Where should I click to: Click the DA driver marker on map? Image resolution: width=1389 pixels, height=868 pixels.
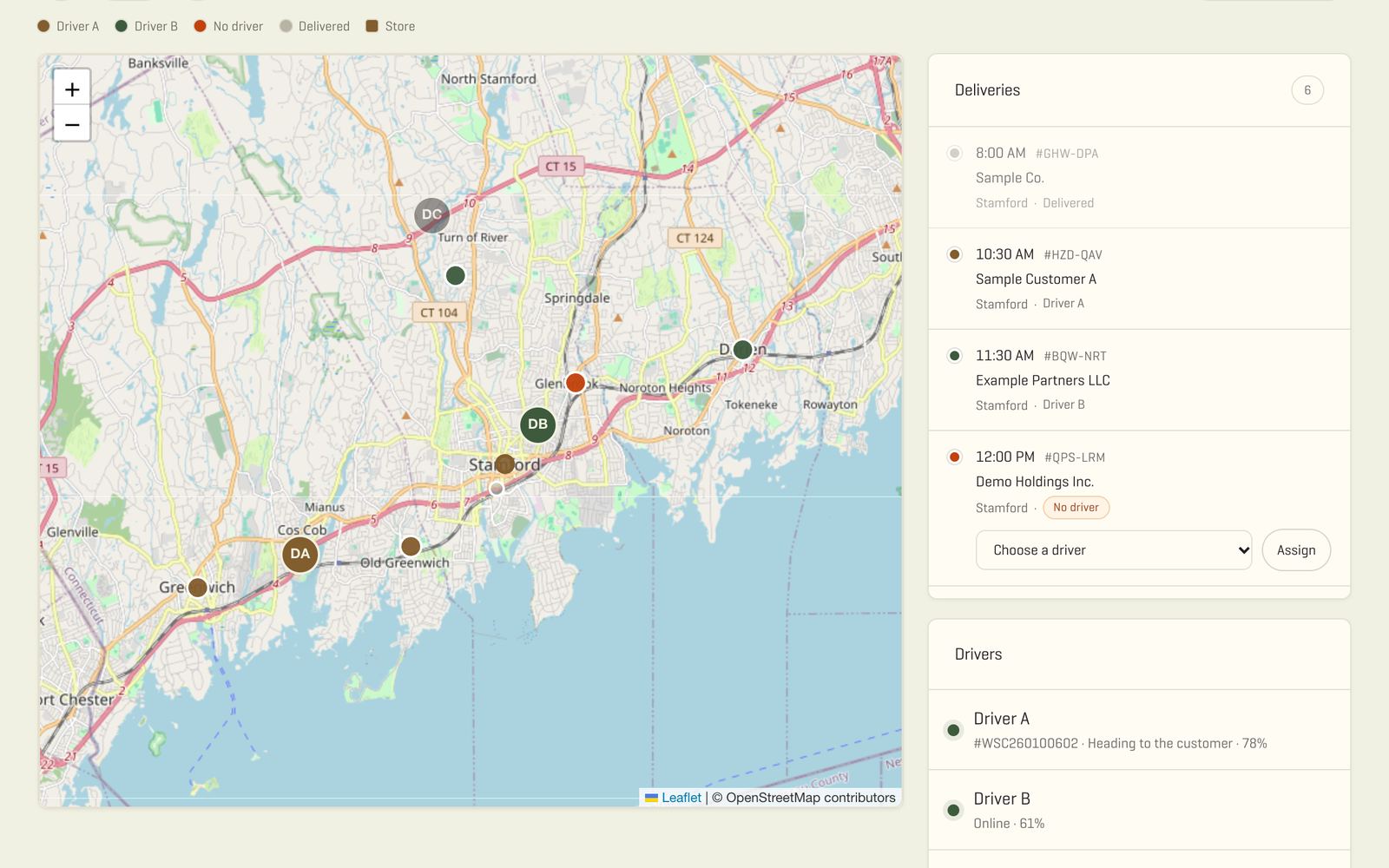point(300,554)
